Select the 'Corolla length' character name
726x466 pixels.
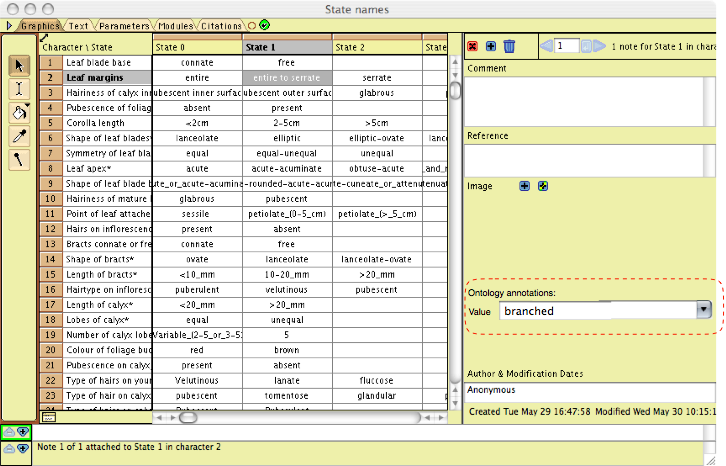click(107, 123)
